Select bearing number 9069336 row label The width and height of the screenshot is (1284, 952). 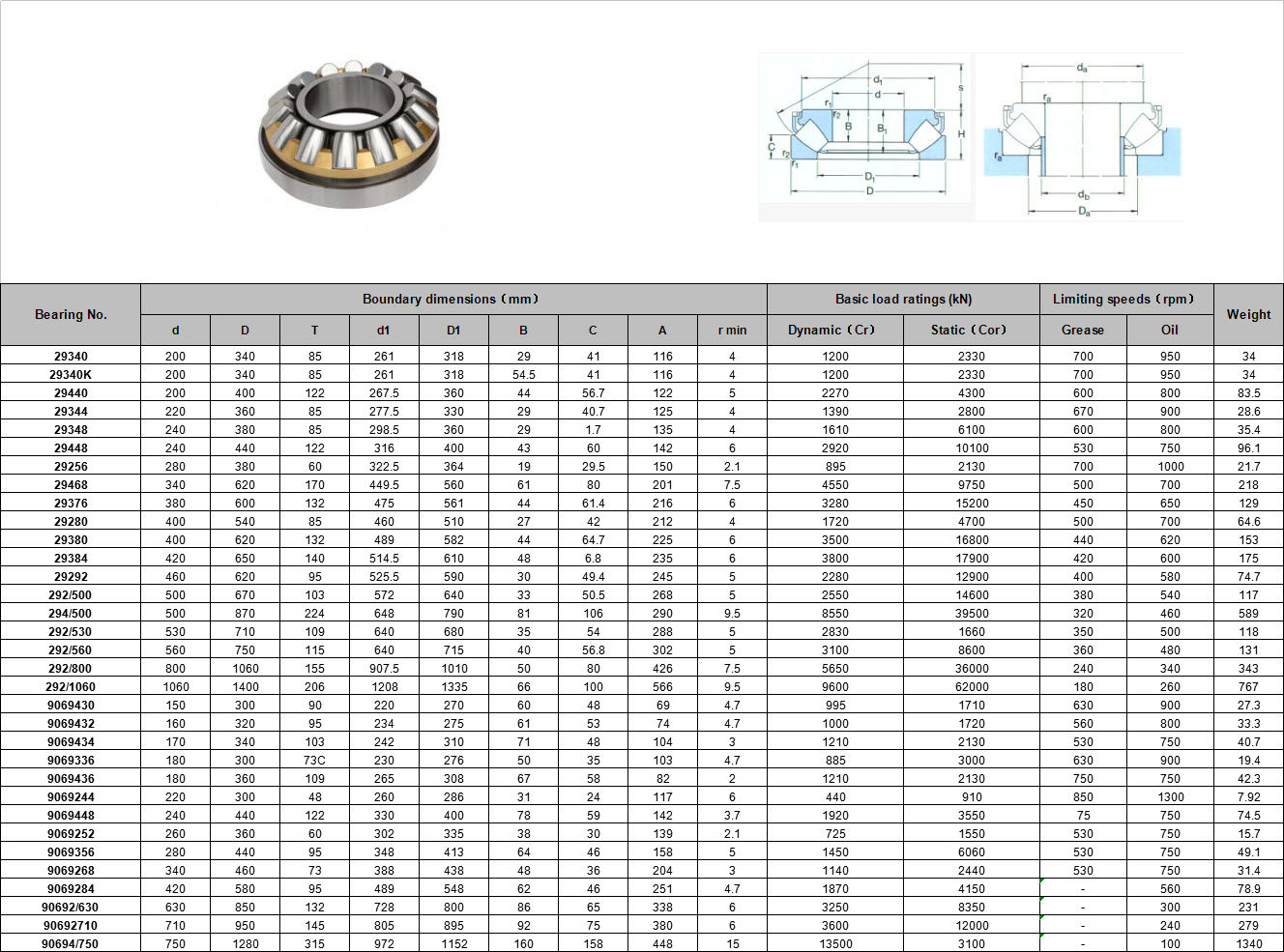point(71,761)
